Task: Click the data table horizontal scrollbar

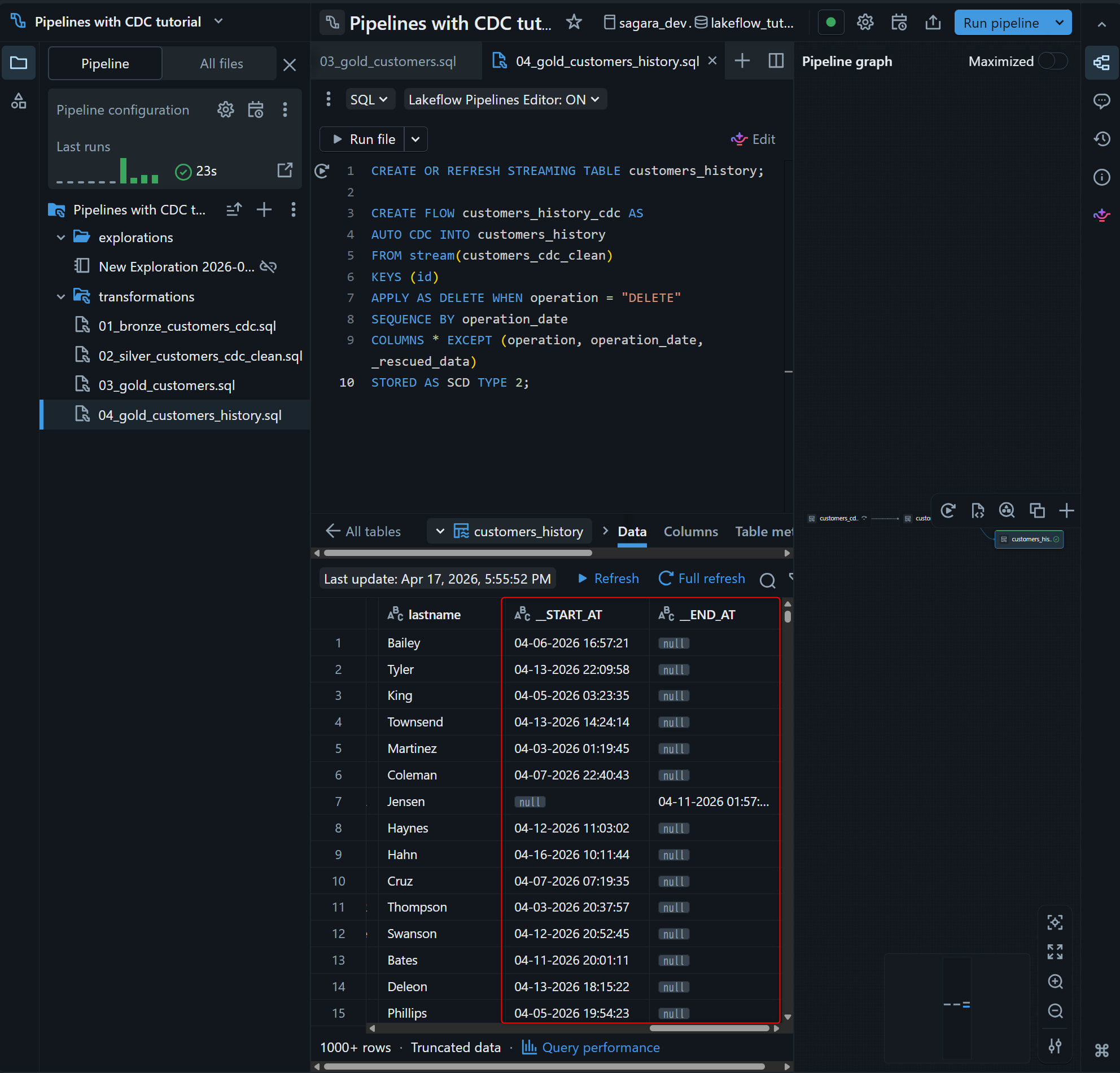Action: pos(708,1028)
